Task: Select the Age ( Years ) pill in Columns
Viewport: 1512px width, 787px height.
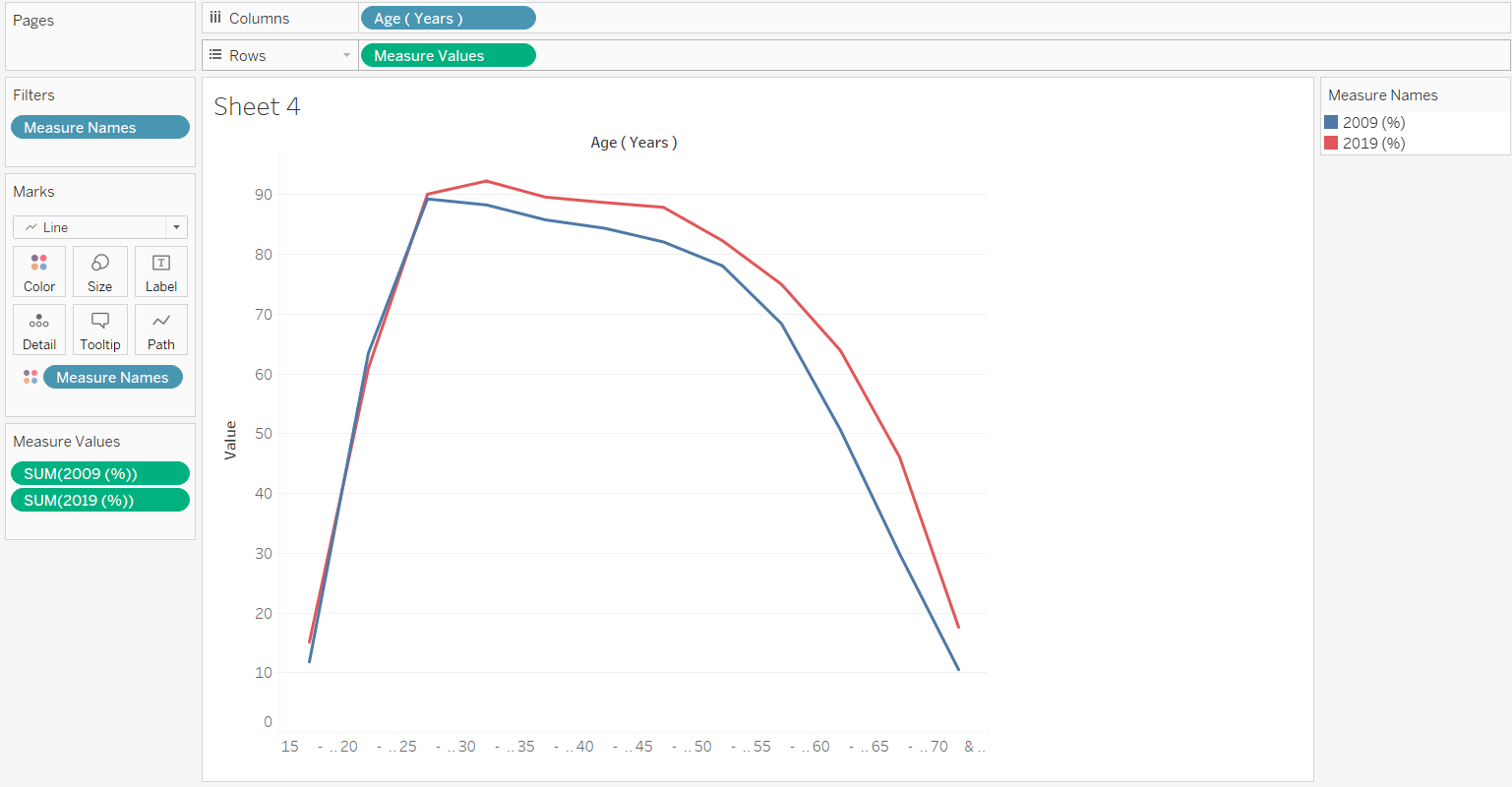Action: (x=448, y=19)
